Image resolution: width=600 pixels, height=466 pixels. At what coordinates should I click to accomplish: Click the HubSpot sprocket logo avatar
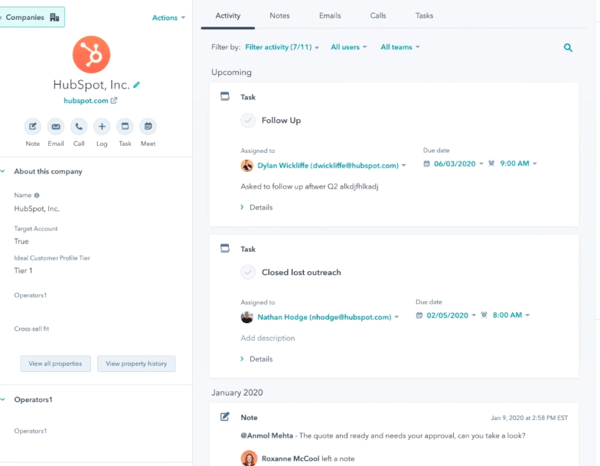91,54
